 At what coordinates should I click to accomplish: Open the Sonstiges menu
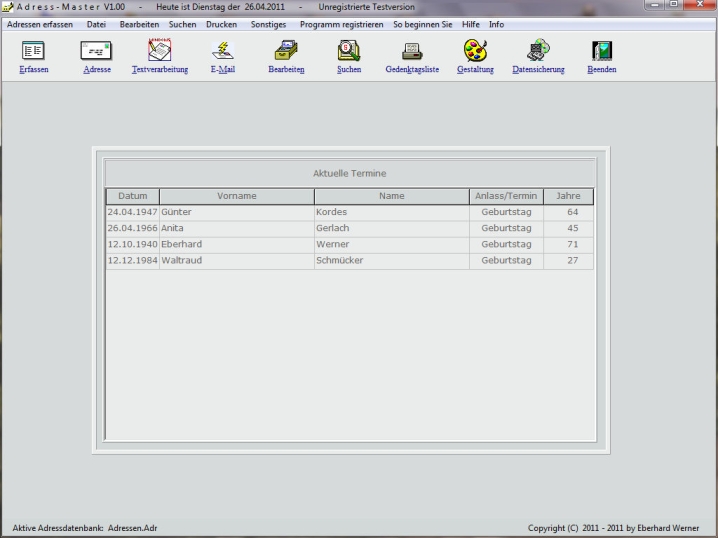pos(268,24)
